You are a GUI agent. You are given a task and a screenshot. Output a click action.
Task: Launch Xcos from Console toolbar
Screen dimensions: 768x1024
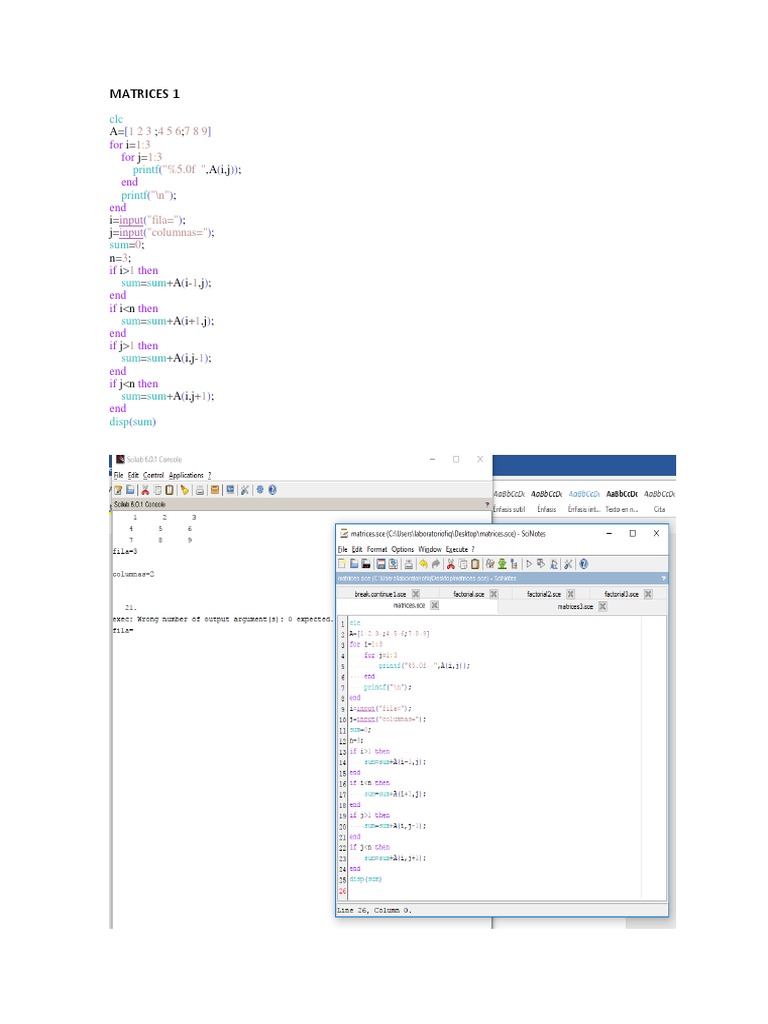pyautogui.click(x=229, y=490)
